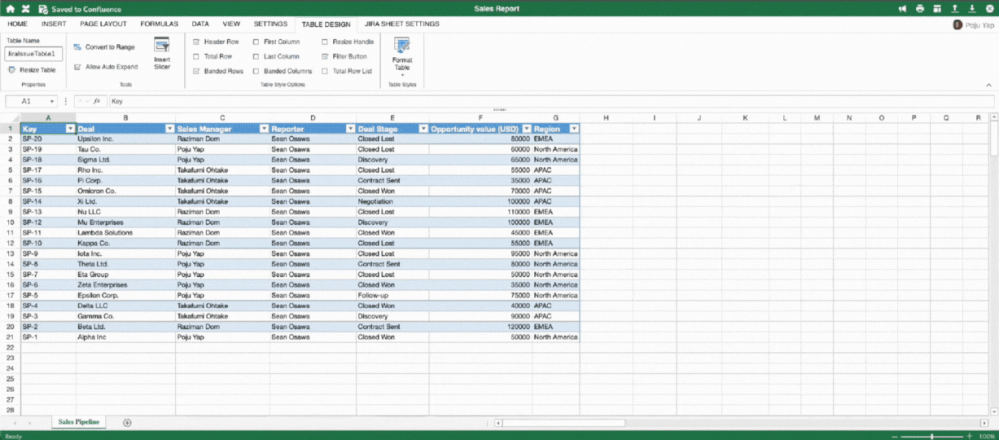Open the Region column filter dropdown
The height and width of the screenshot is (440, 999).
574,129
